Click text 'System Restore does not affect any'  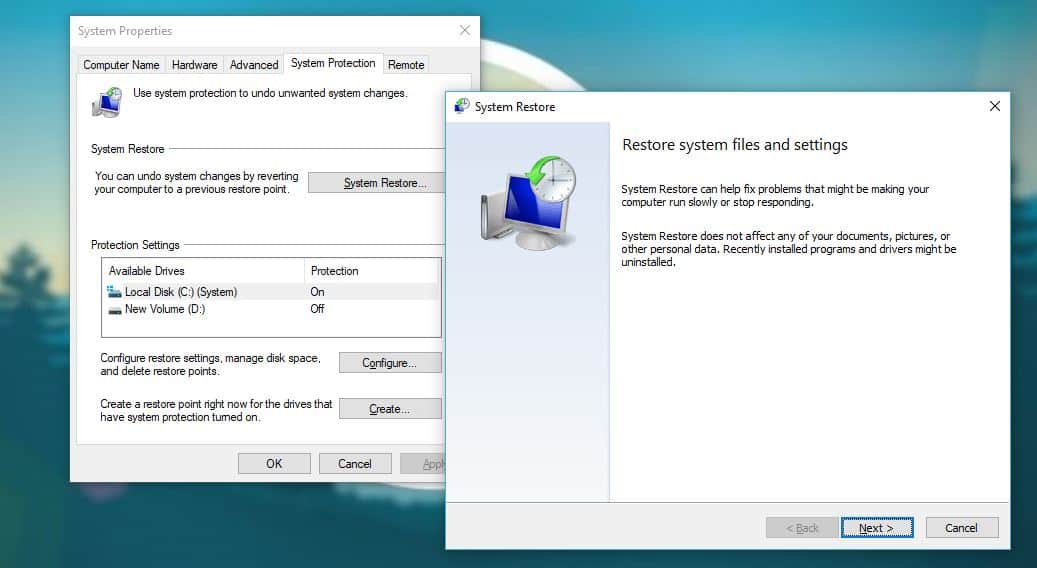[x=788, y=249]
